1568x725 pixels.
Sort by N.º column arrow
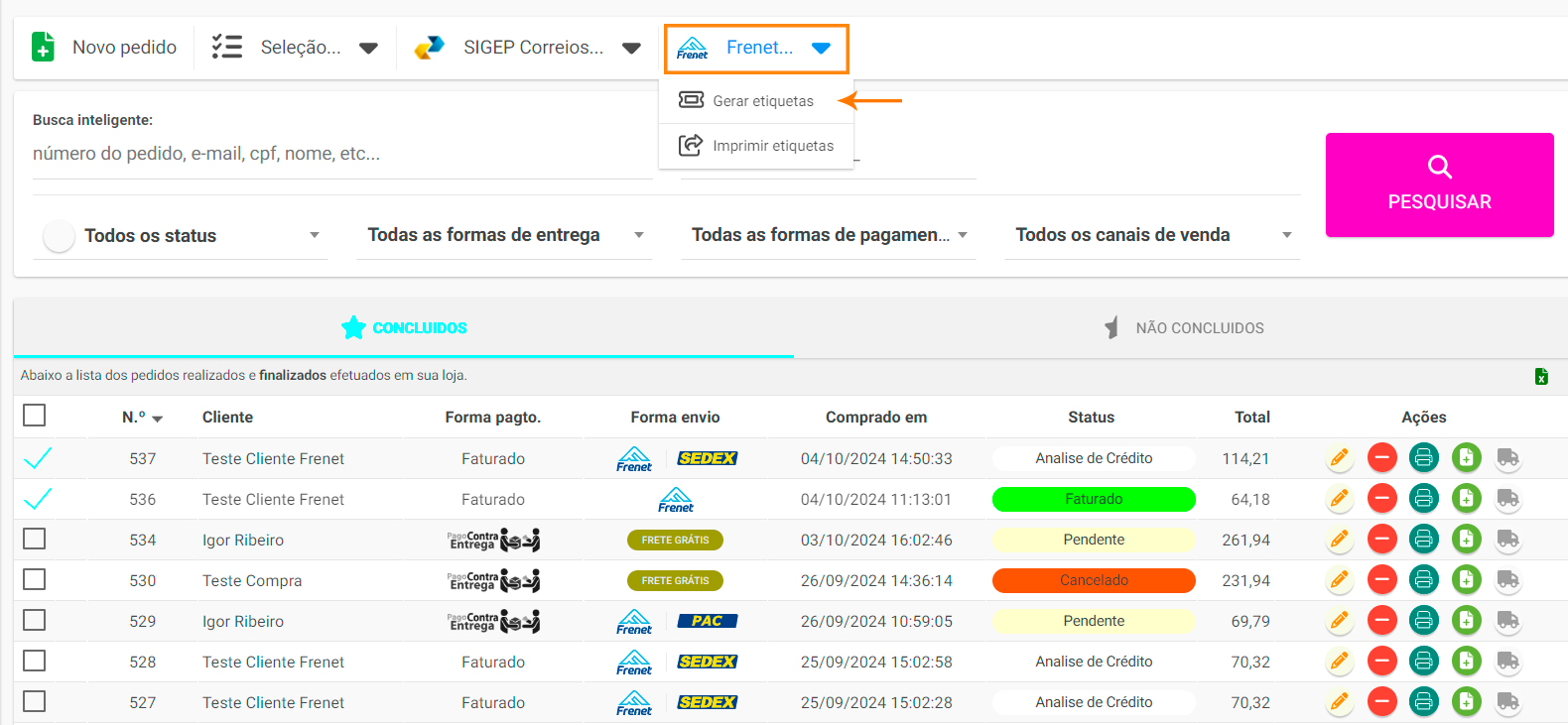click(x=157, y=419)
